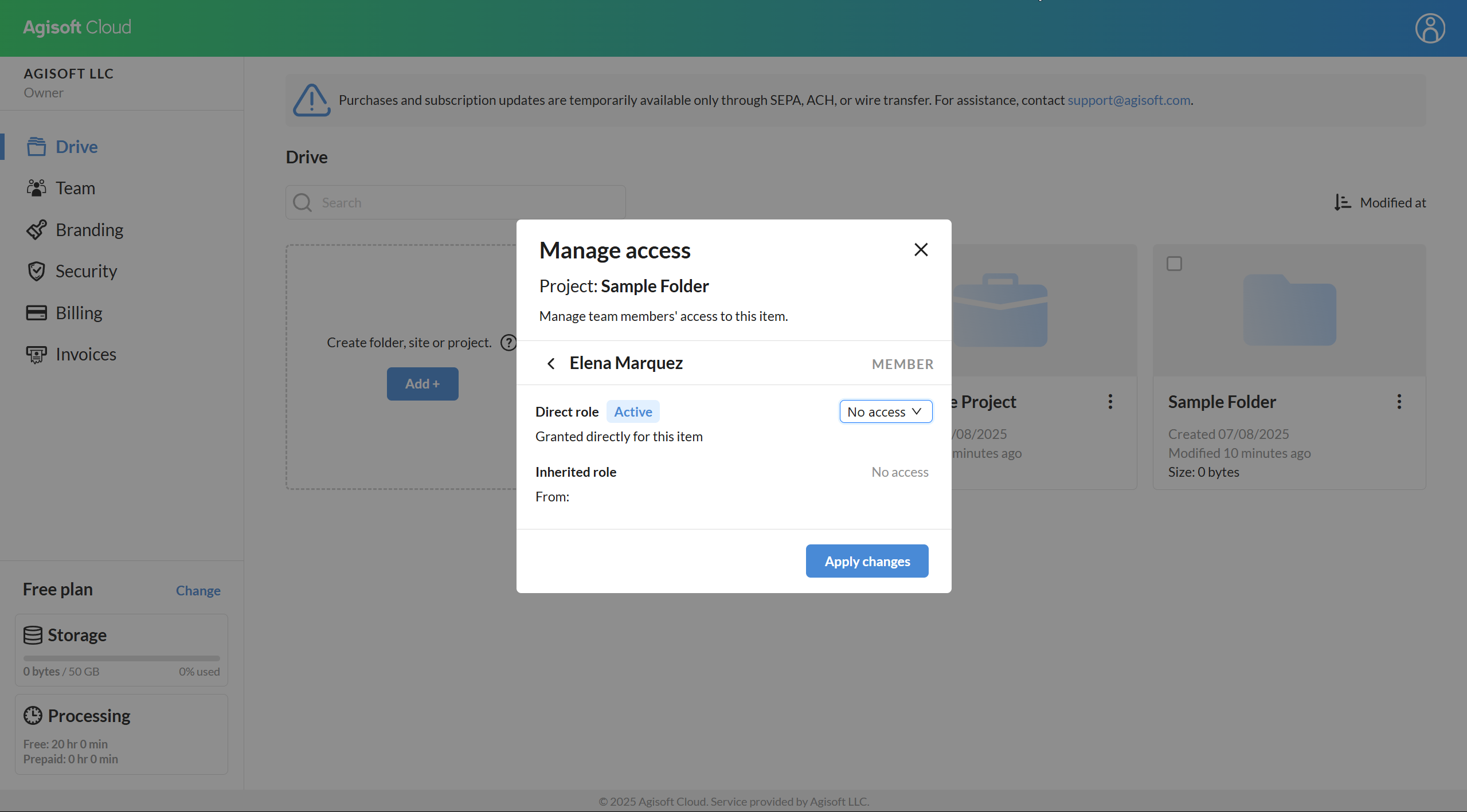Click the support@agisoft.com email link
The height and width of the screenshot is (812, 1467).
1128,100
